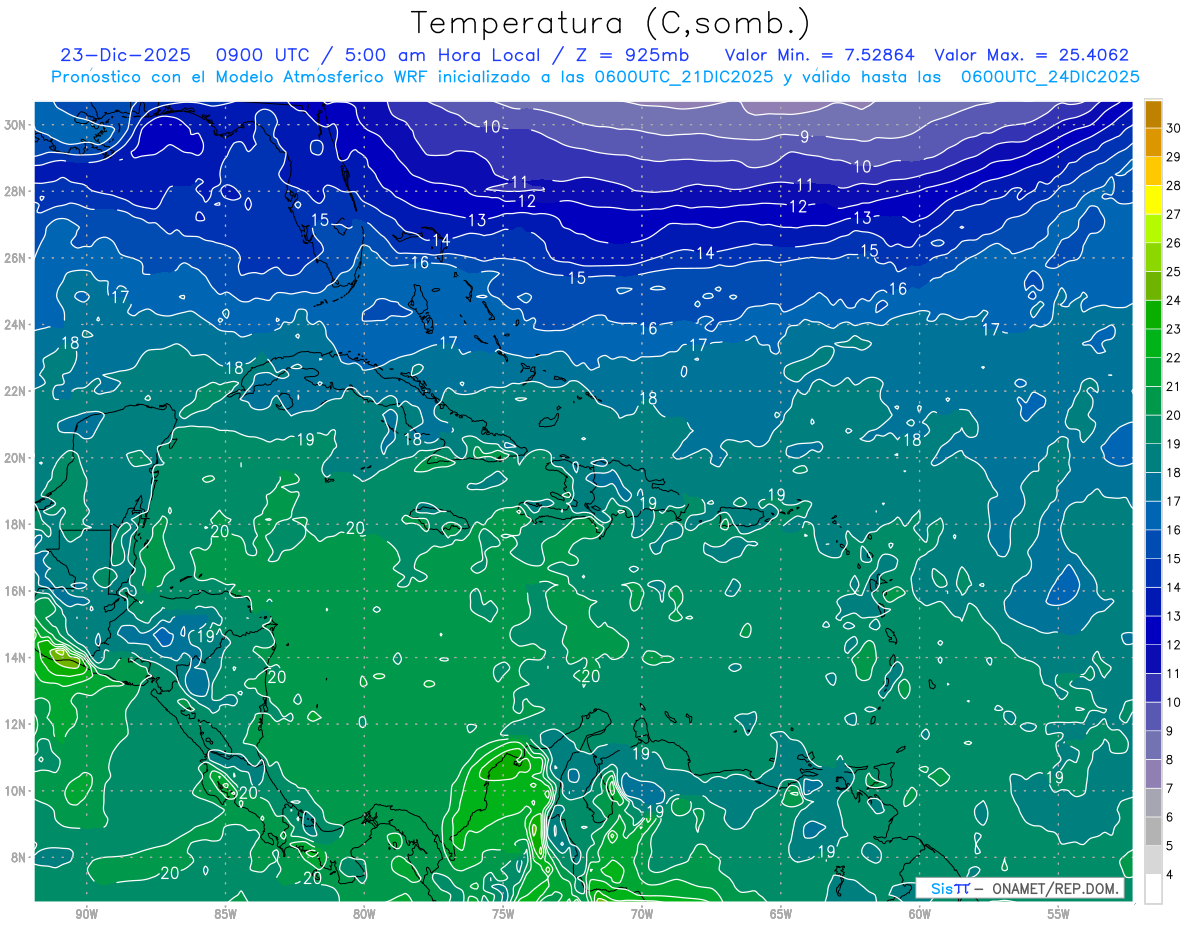
Task: Click the "28N" latitude axis label
Action: (17, 191)
